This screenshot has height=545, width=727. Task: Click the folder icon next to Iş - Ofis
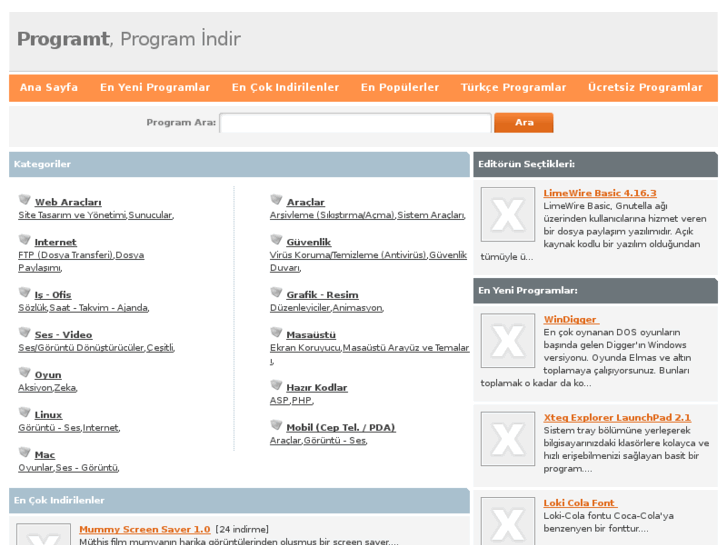(25, 292)
